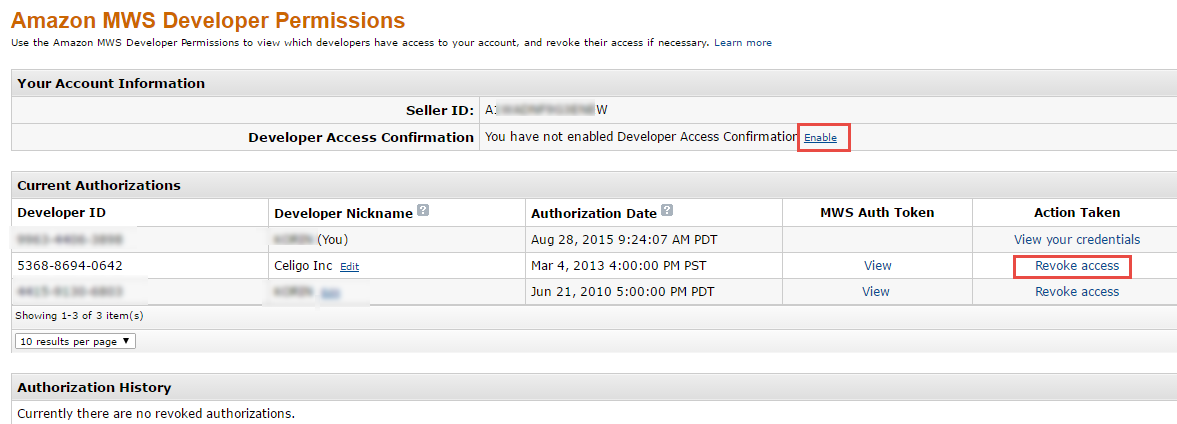Viewport: 1177px width, 424px height.
Task: Click the Authorization Date column header
Action: click(593, 213)
